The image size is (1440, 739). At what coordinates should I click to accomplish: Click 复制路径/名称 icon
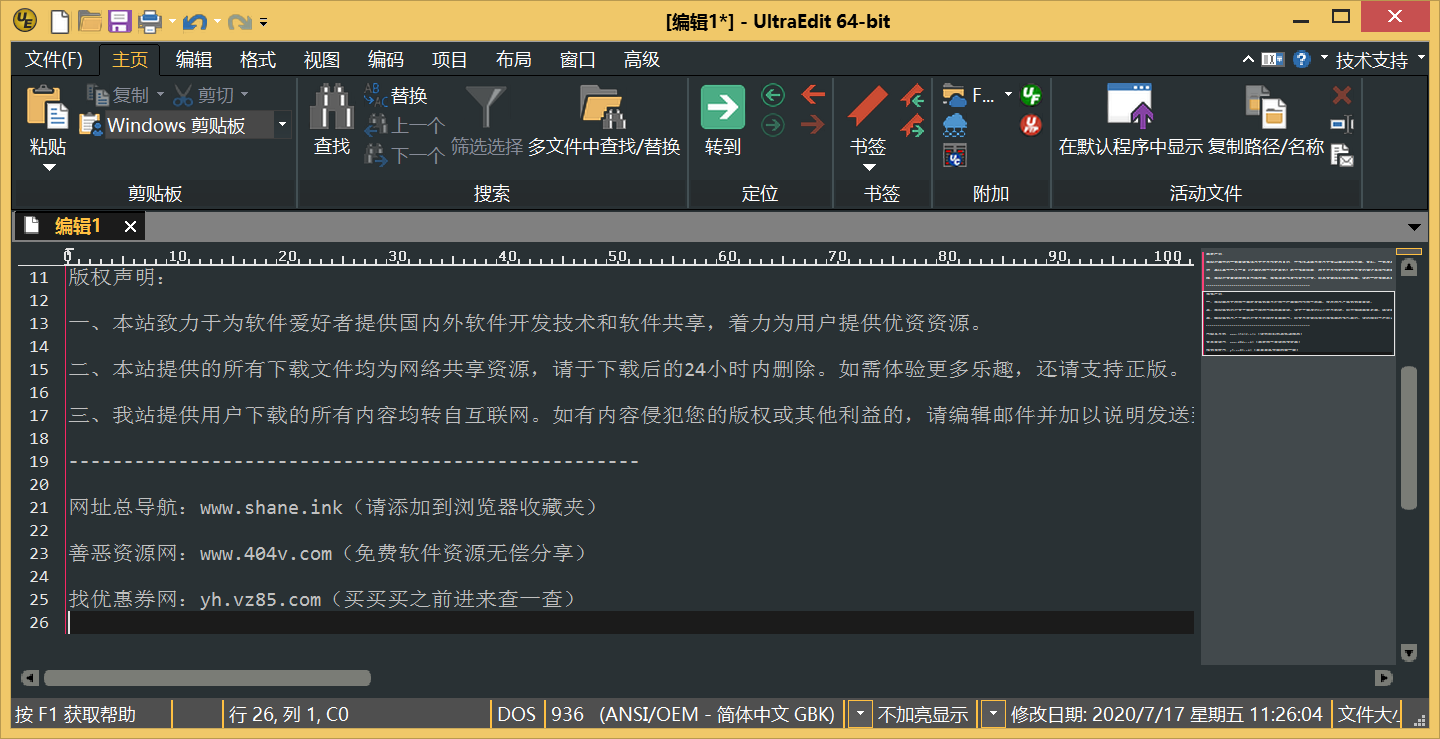(1265, 106)
